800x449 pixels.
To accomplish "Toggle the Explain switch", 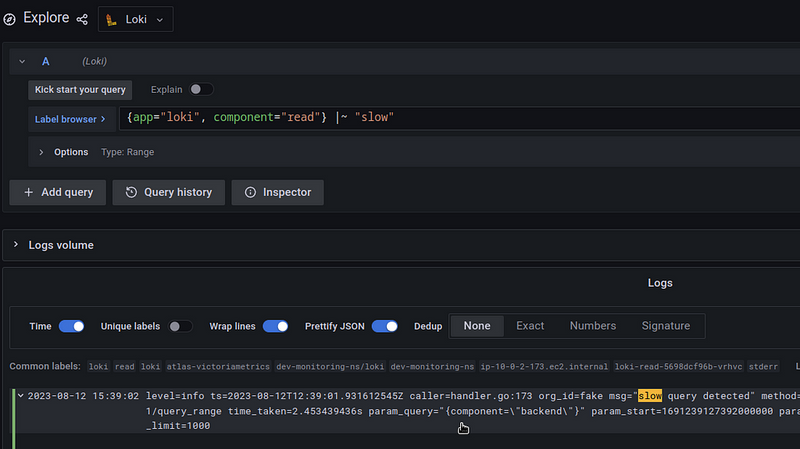I will 201,89.
